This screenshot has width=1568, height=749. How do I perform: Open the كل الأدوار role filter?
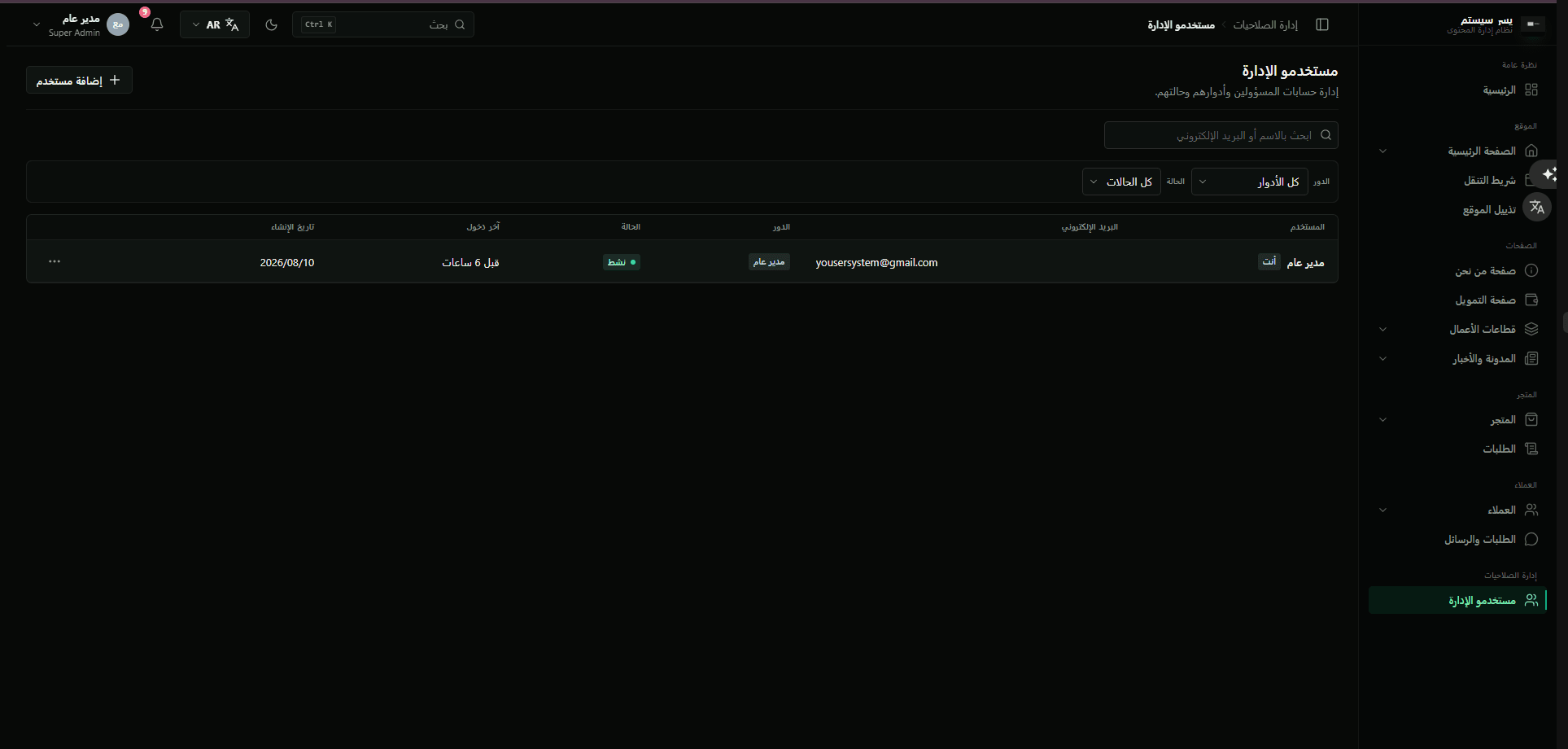click(1250, 182)
